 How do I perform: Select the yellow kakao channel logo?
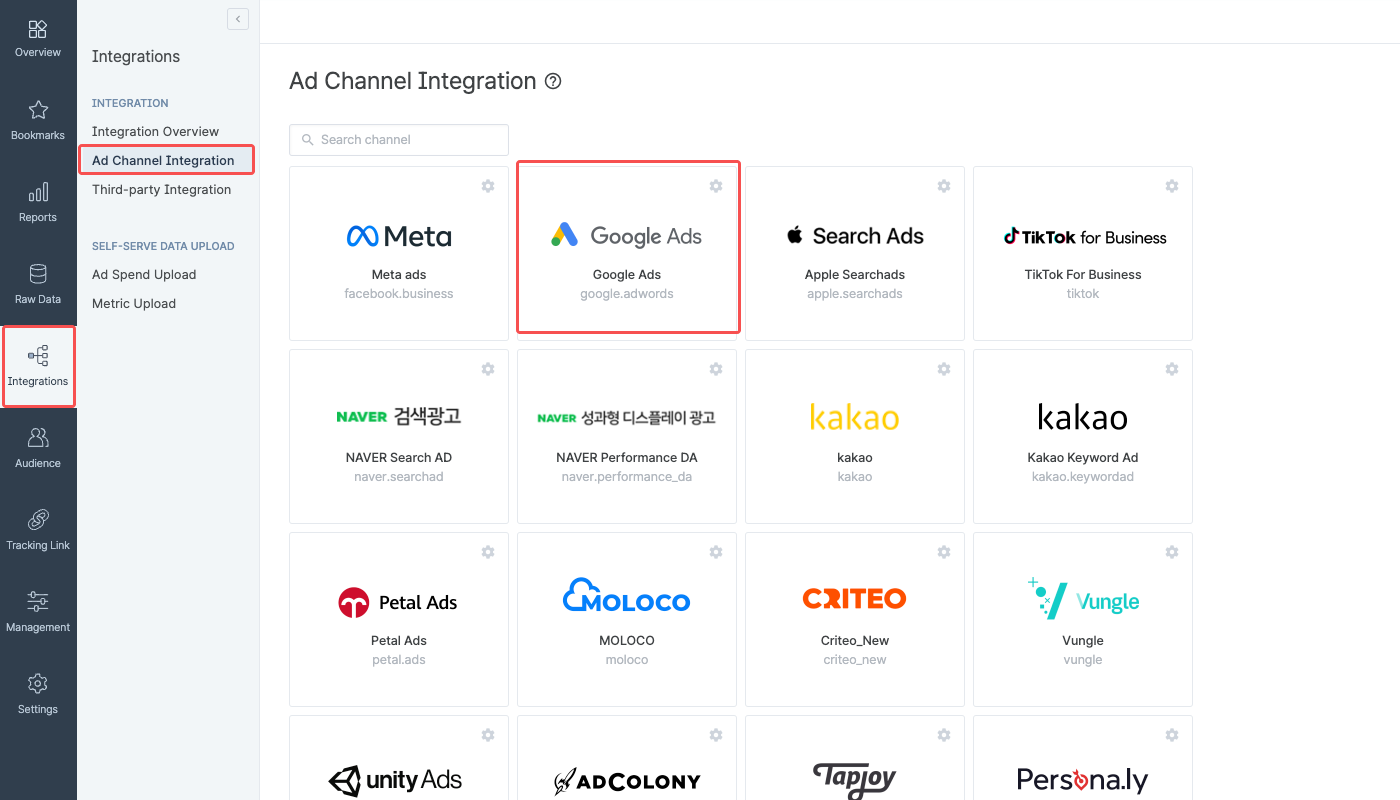pyautogui.click(x=855, y=417)
